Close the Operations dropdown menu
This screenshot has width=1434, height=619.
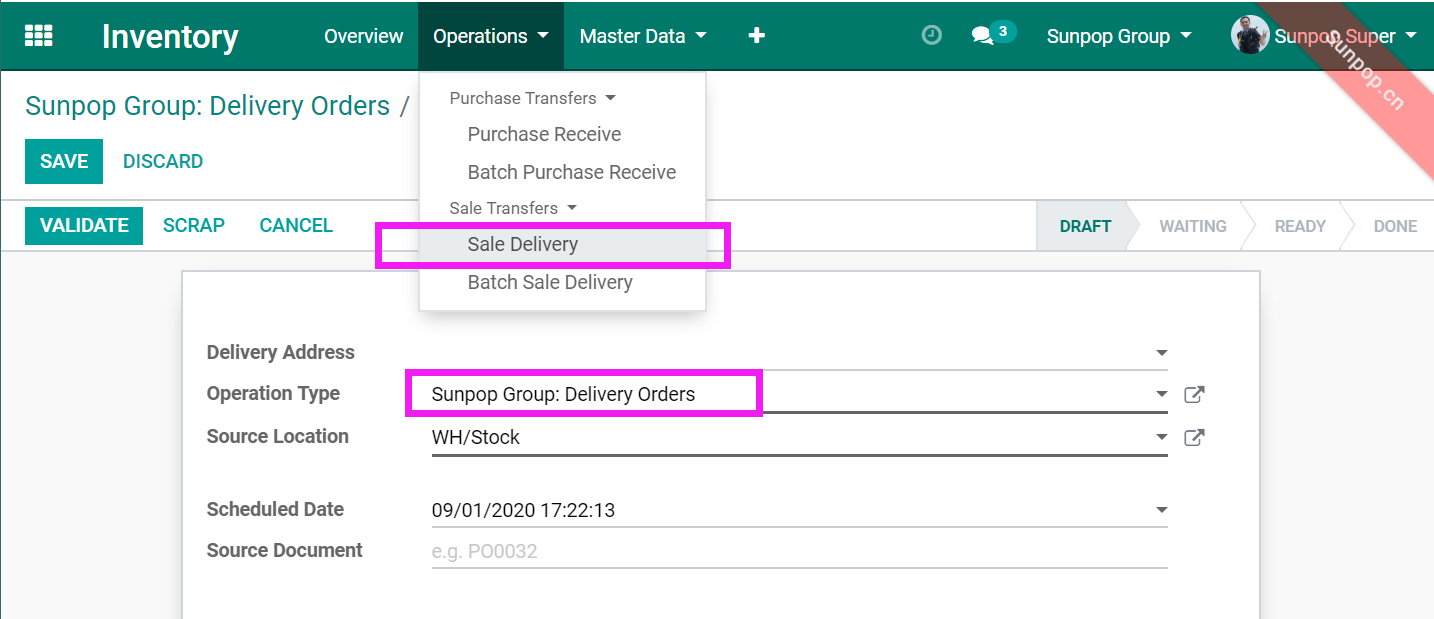491,36
